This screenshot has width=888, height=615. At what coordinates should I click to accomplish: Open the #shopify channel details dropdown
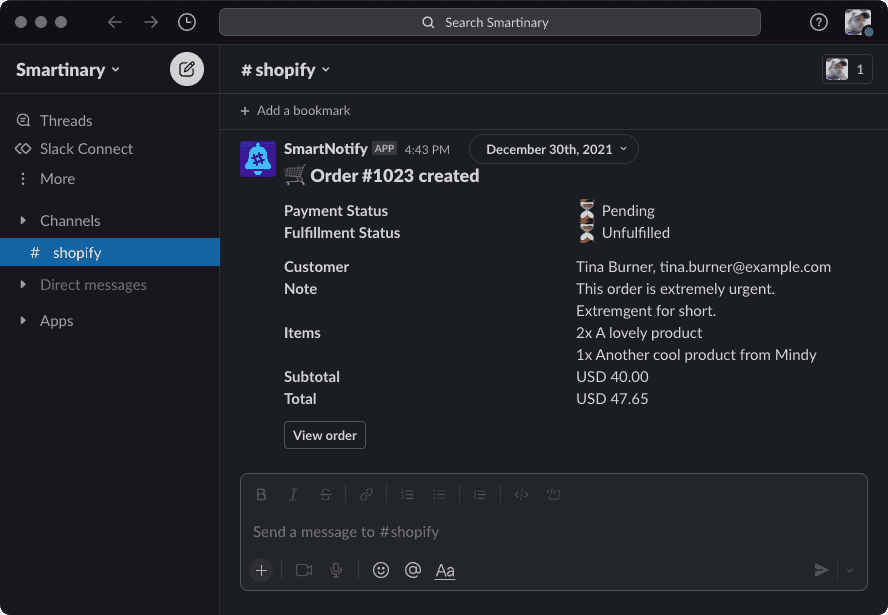point(285,70)
